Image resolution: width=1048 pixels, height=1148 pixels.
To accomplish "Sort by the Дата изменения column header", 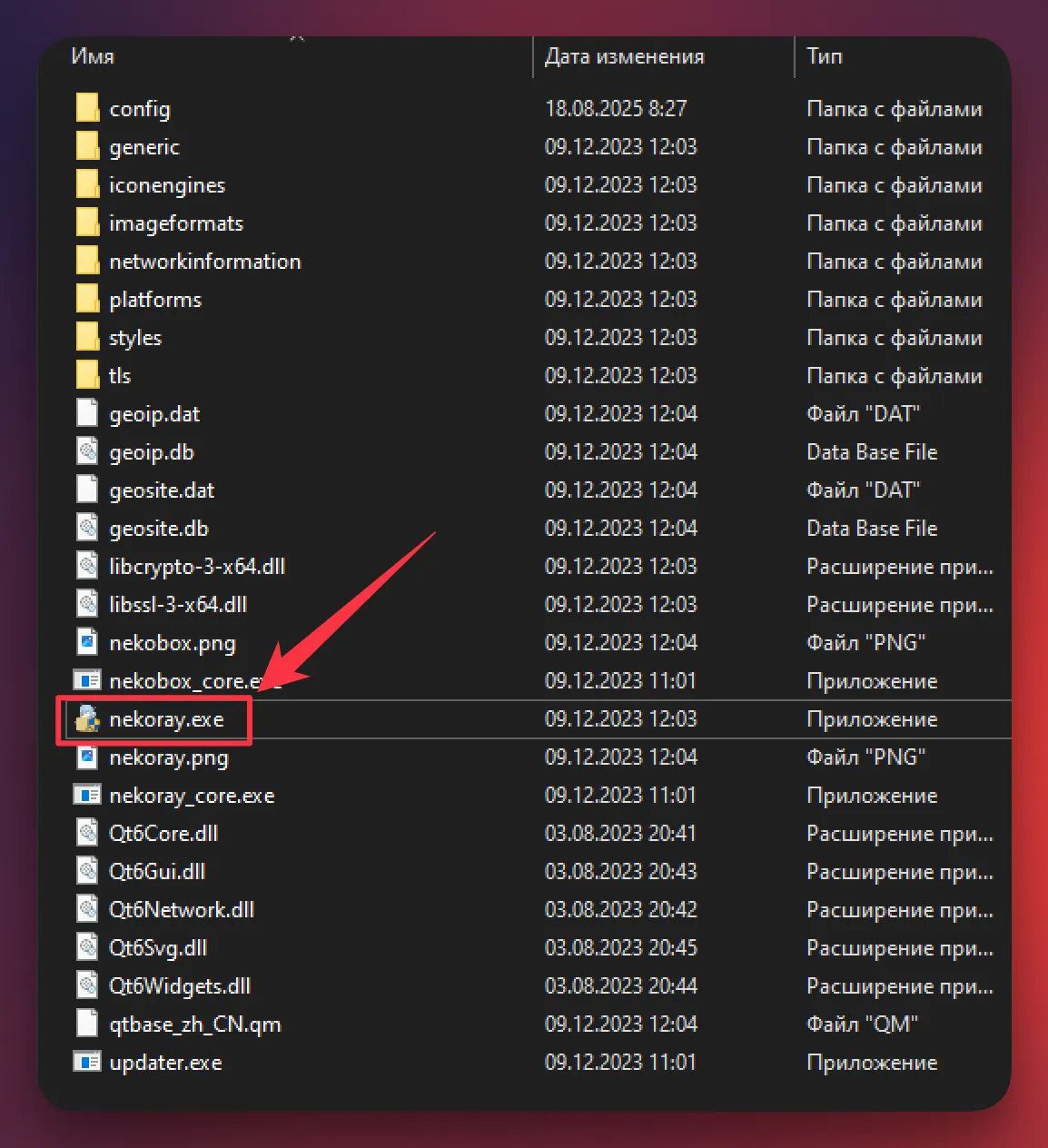I will 625,56.
